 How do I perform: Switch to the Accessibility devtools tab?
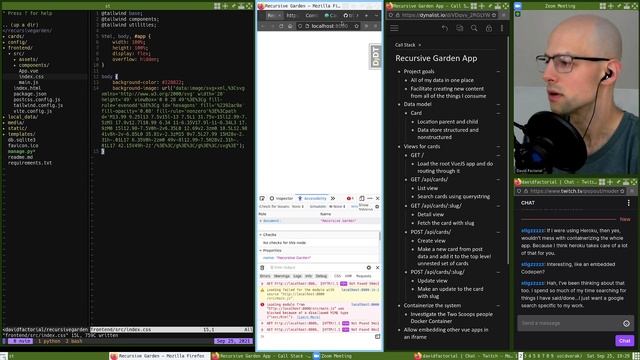pos(312,198)
